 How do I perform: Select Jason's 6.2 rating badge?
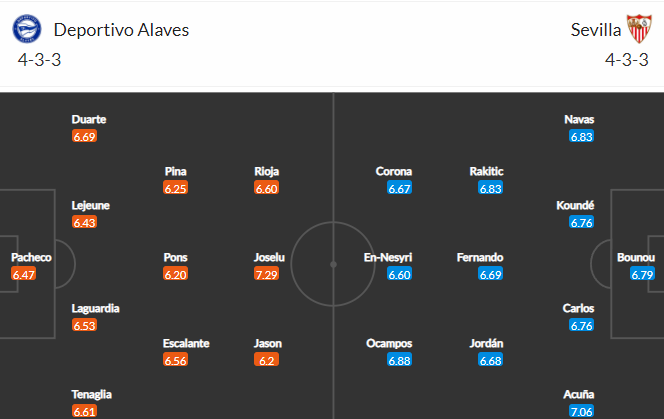tap(266, 361)
